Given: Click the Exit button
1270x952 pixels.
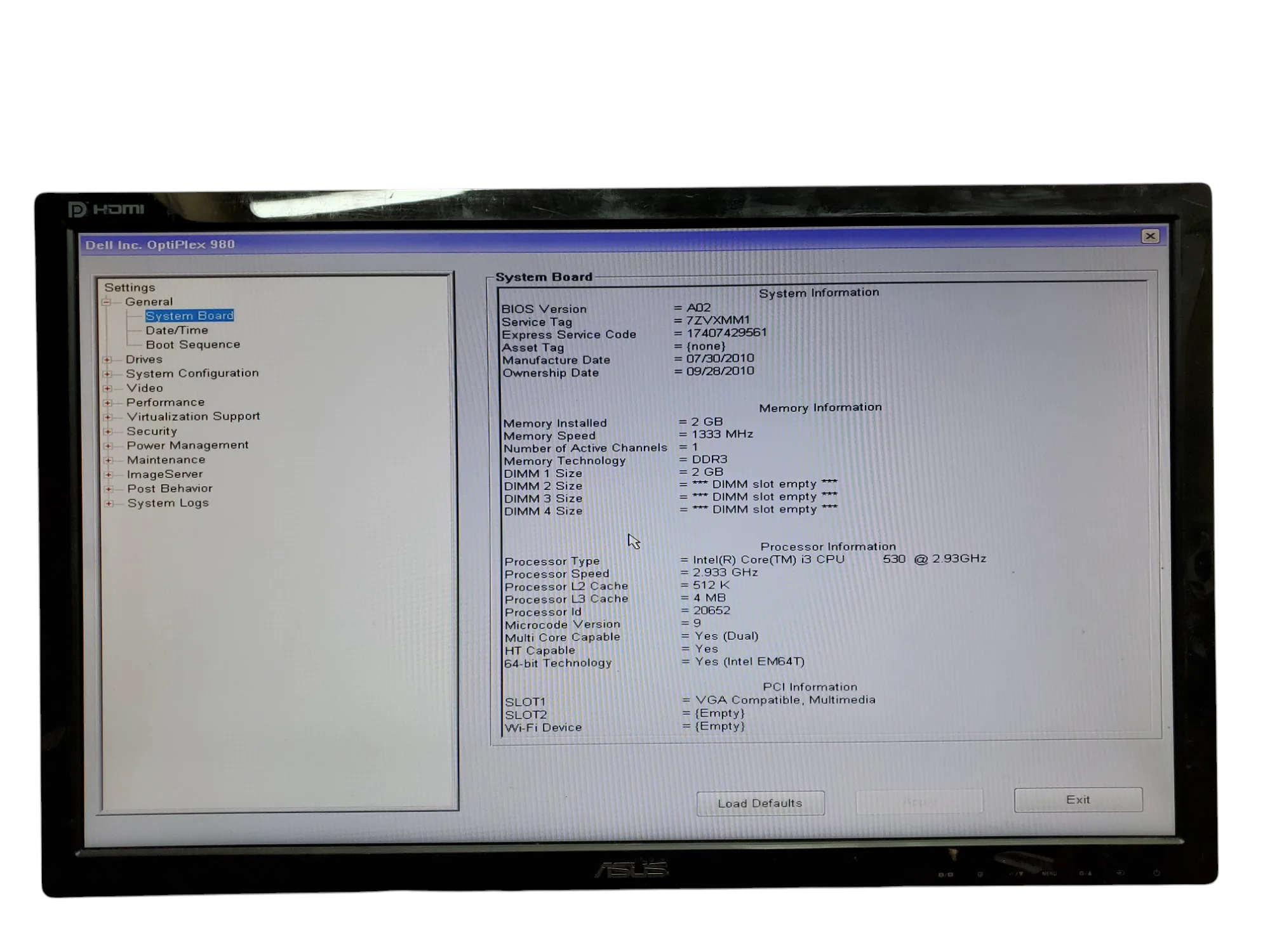Looking at the screenshot, I should click(1078, 800).
